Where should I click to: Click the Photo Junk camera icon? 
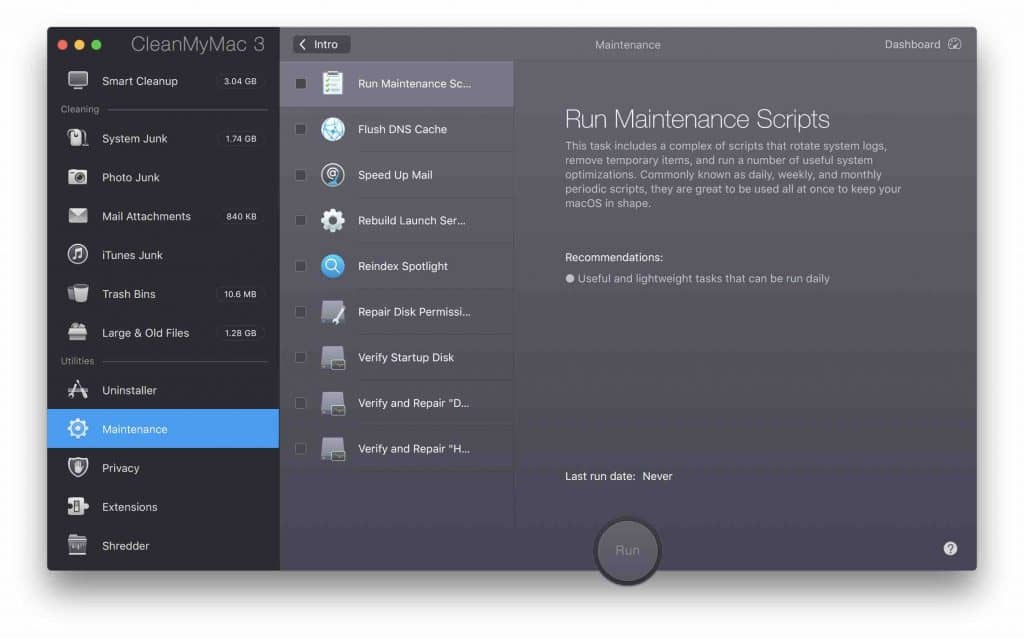(78, 177)
